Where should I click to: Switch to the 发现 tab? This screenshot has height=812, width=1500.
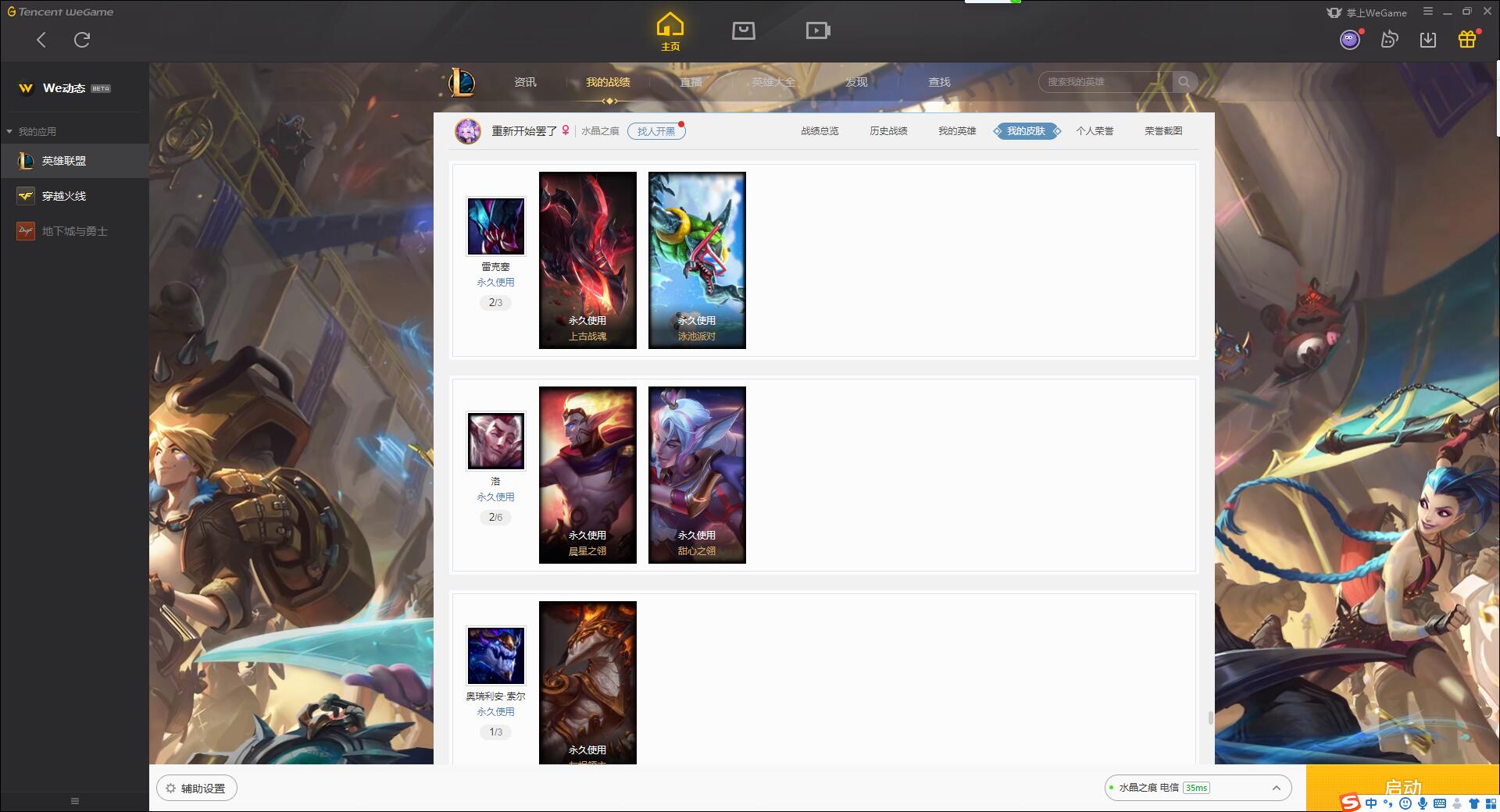[x=856, y=82]
